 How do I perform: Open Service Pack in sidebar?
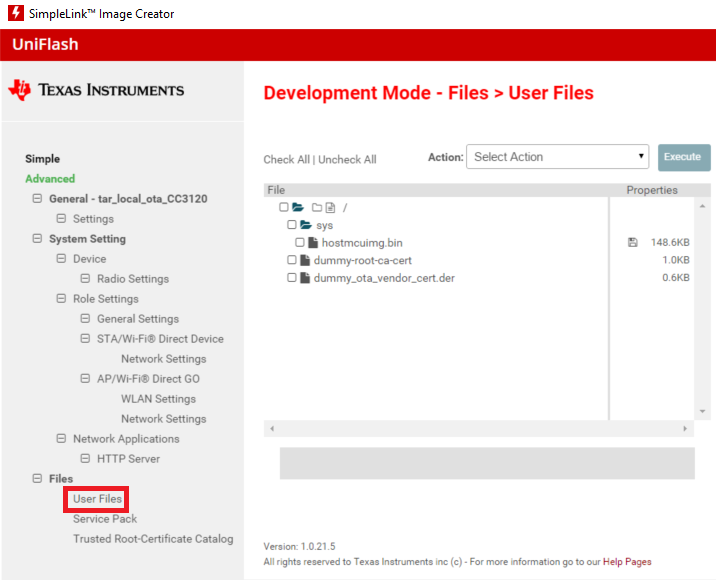[x=105, y=519]
